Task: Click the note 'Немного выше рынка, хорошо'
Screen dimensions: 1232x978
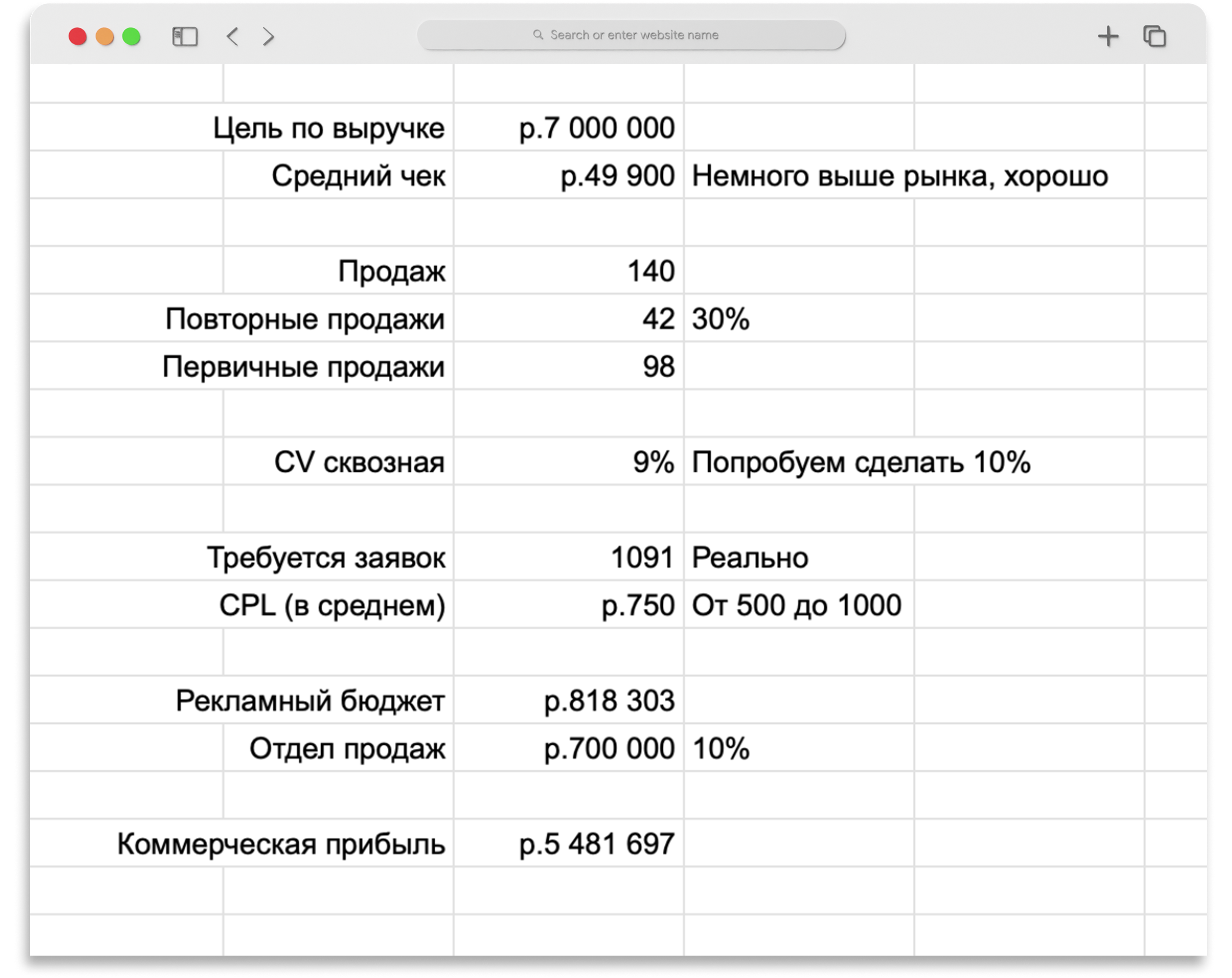Action: (899, 175)
